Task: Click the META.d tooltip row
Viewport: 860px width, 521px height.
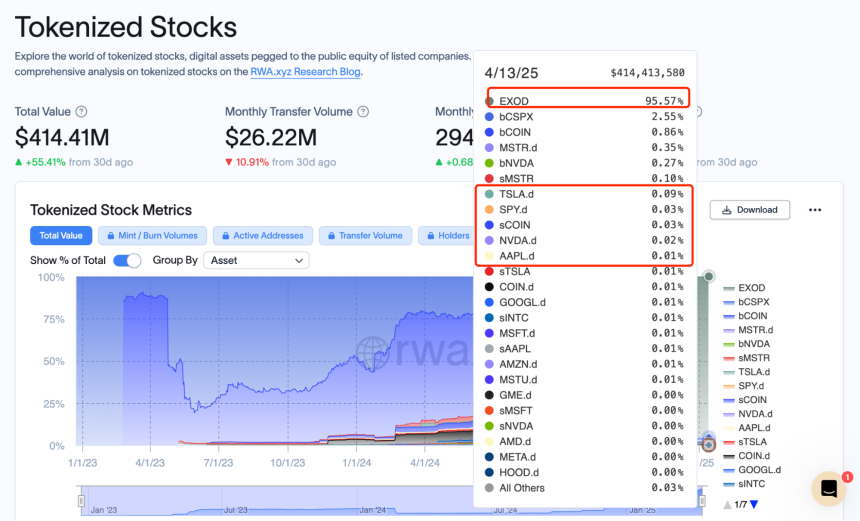Action: click(x=585, y=457)
